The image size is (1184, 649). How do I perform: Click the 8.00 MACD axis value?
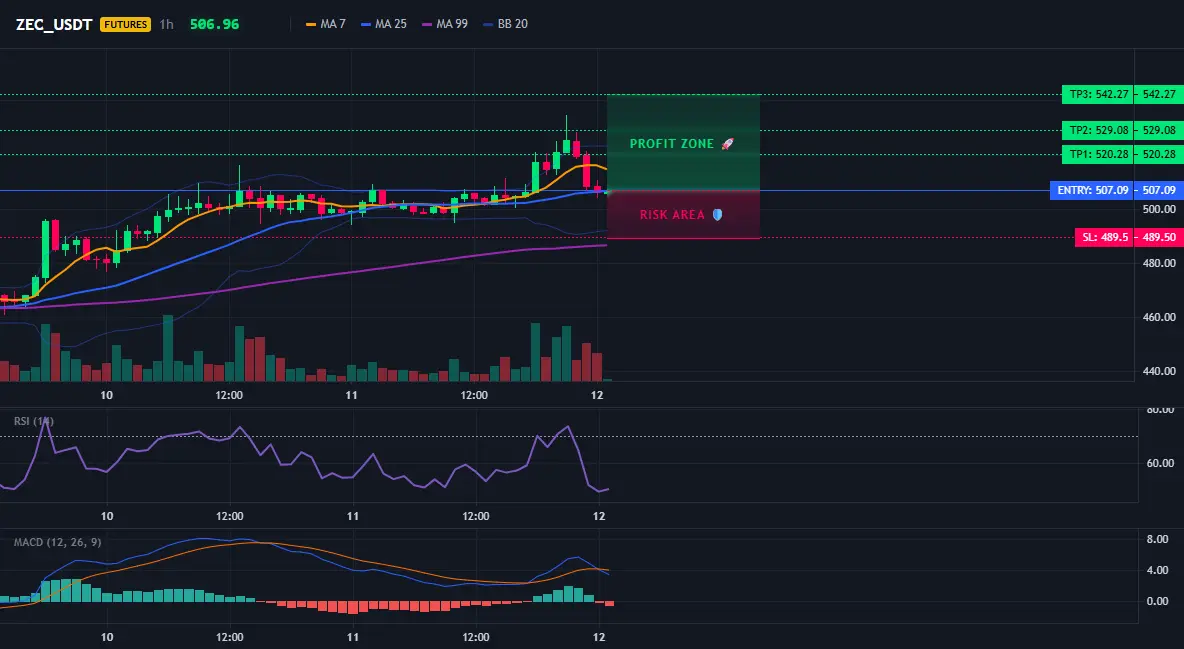[1158, 539]
